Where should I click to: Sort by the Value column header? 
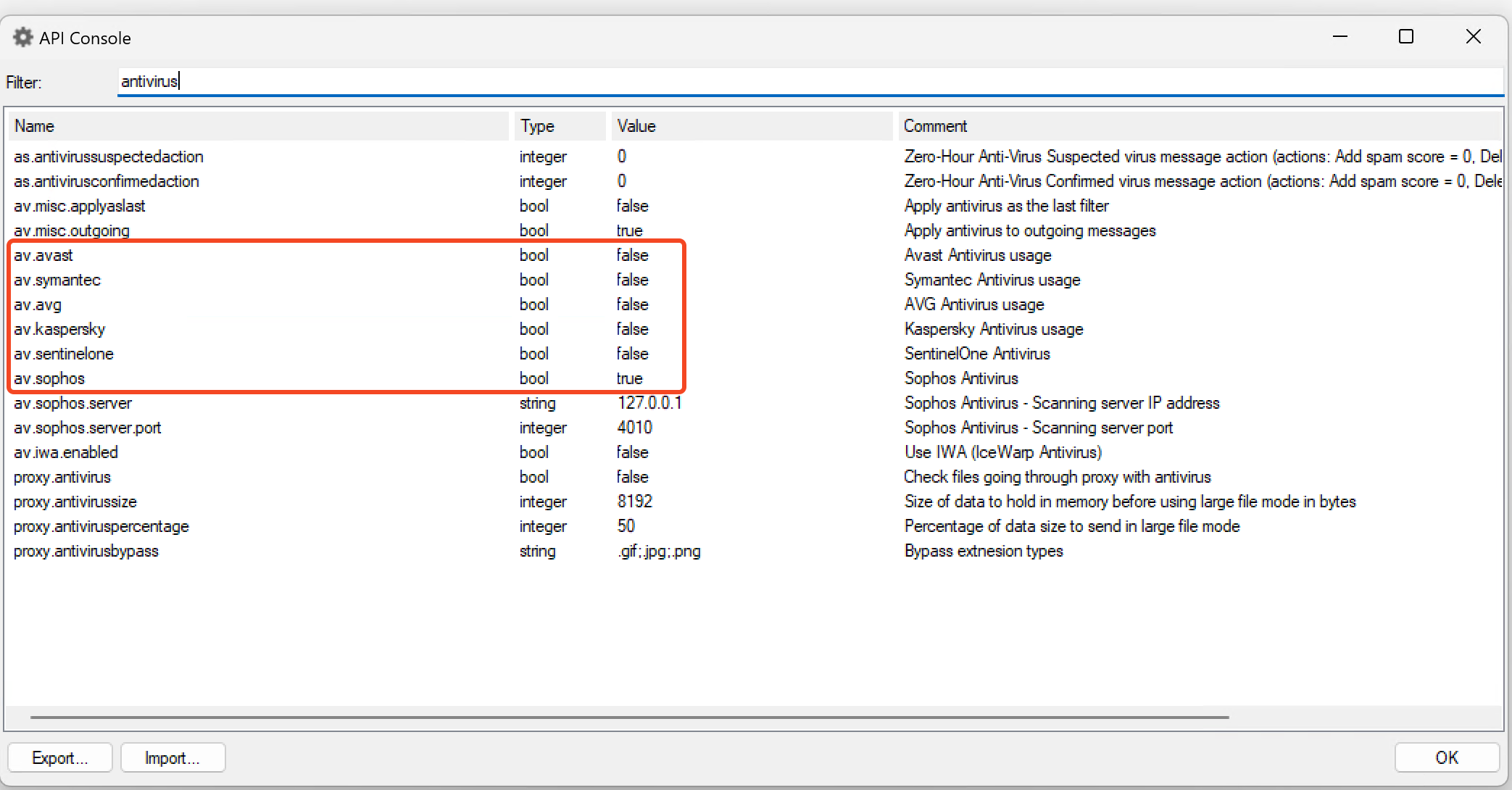752,126
